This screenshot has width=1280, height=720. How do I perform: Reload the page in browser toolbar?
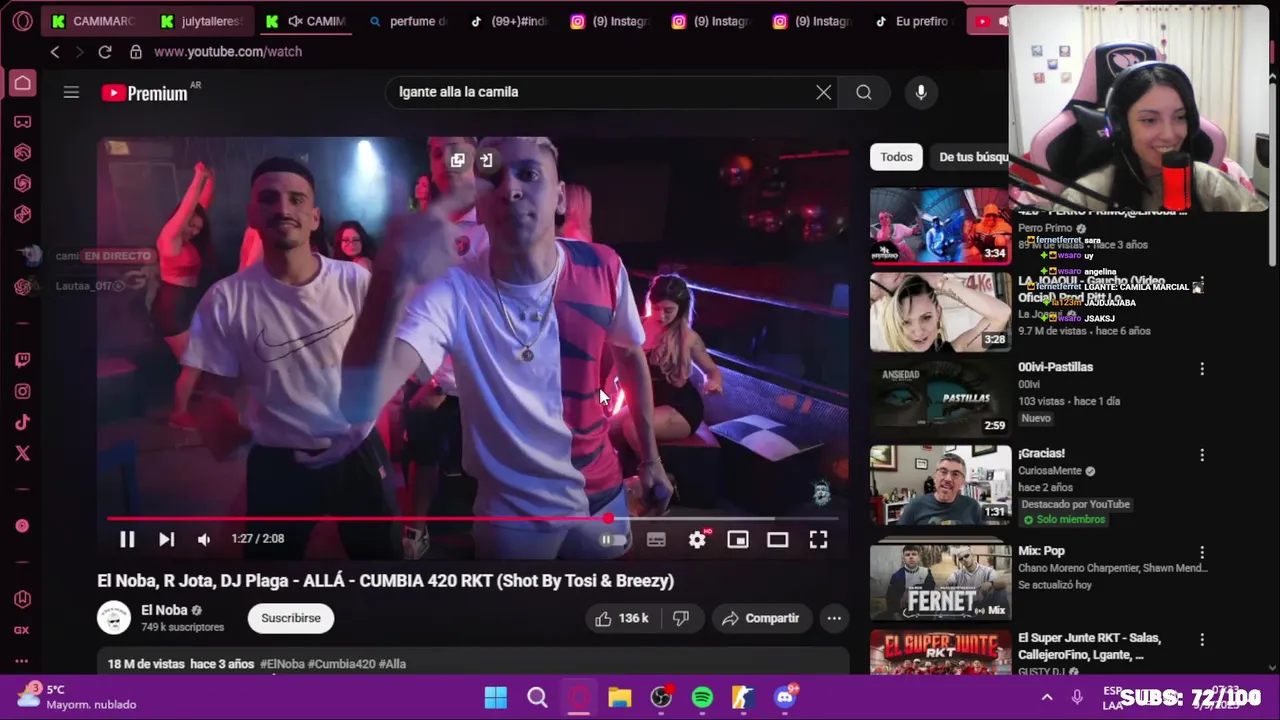coord(104,51)
